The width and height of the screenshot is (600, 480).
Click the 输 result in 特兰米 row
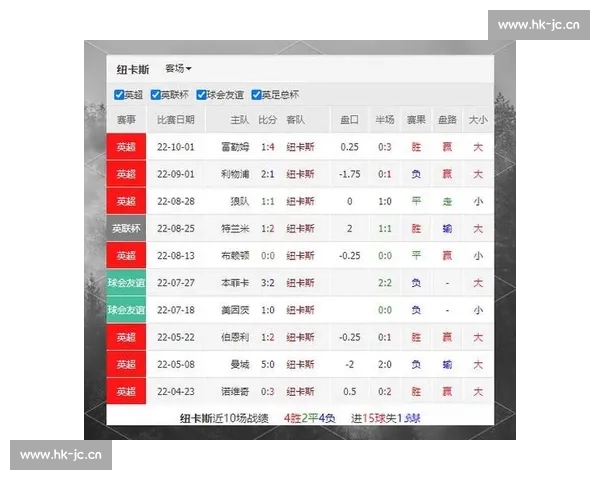click(x=447, y=229)
